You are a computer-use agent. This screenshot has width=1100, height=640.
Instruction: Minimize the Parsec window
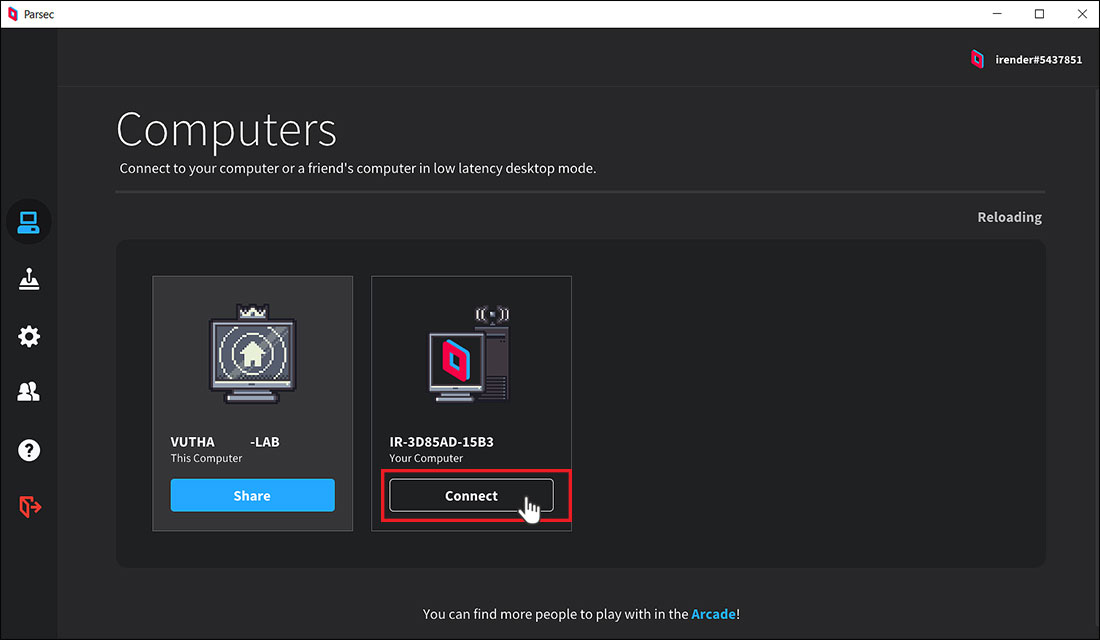pyautogui.click(x=997, y=14)
